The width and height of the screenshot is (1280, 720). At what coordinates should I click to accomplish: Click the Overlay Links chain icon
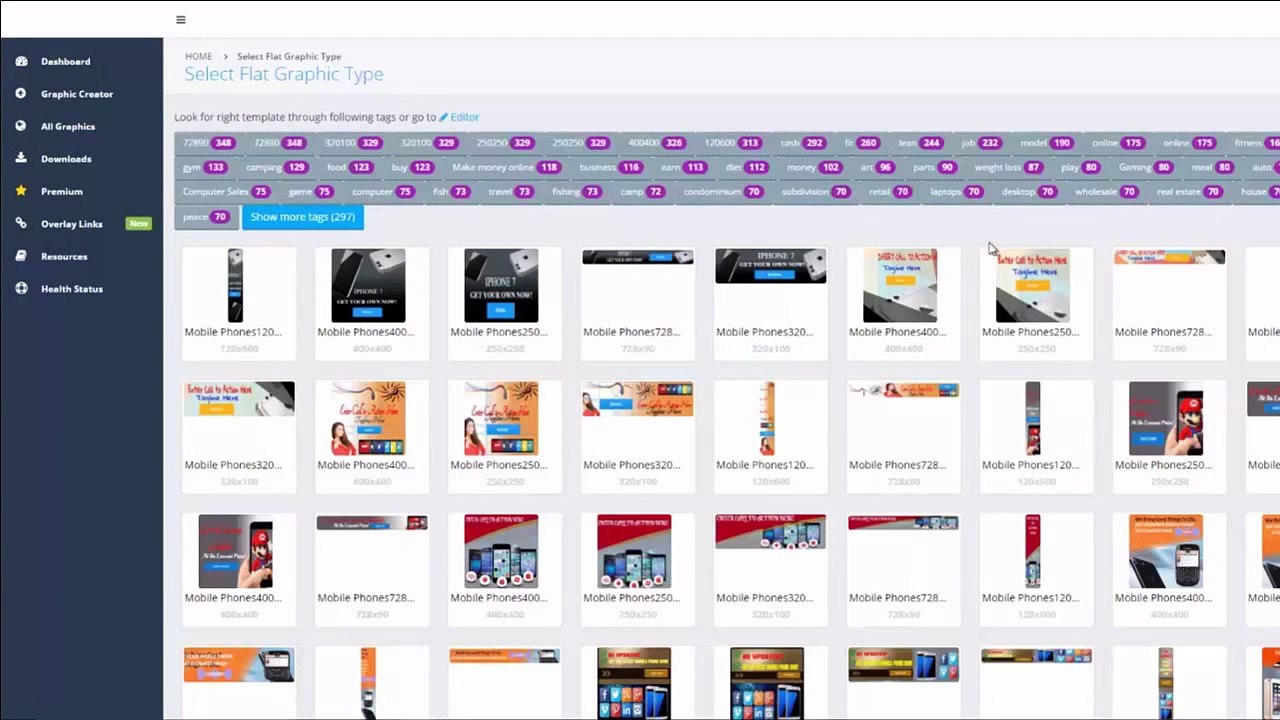point(21,224)
